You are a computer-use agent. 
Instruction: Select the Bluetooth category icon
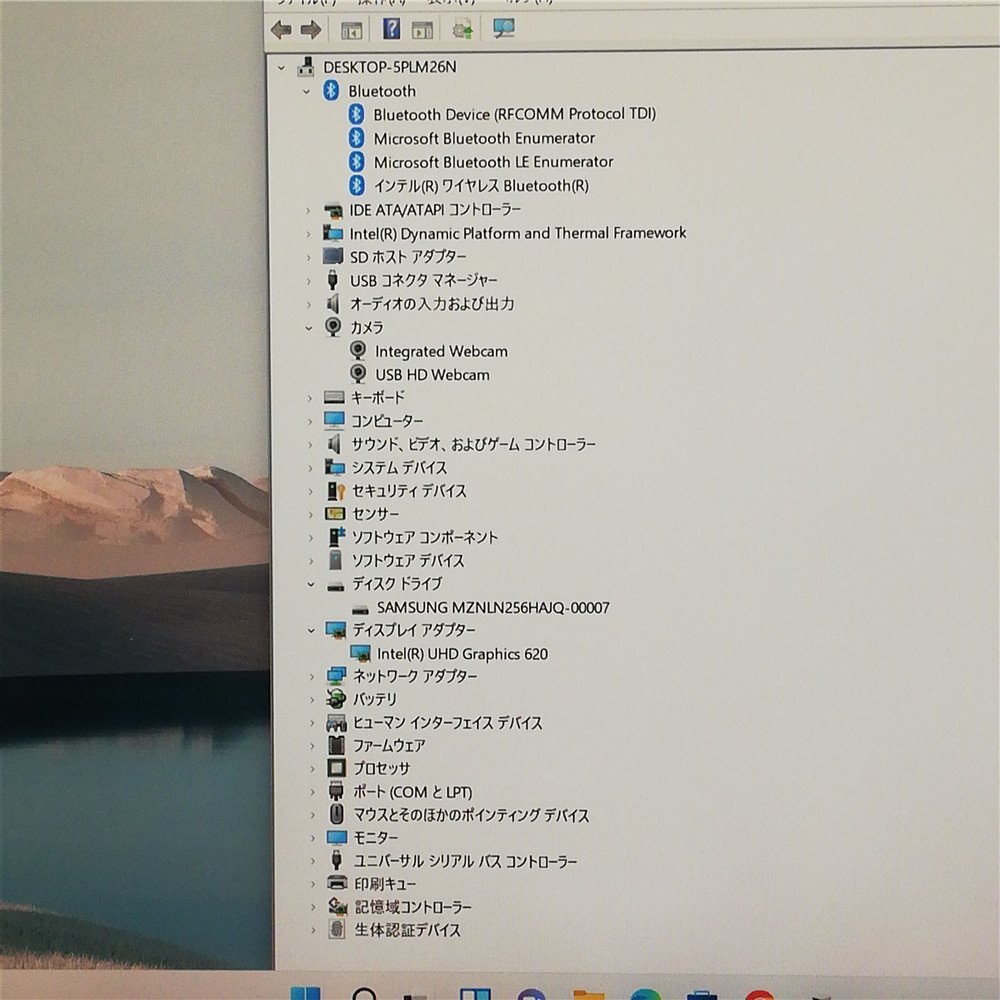331,91
